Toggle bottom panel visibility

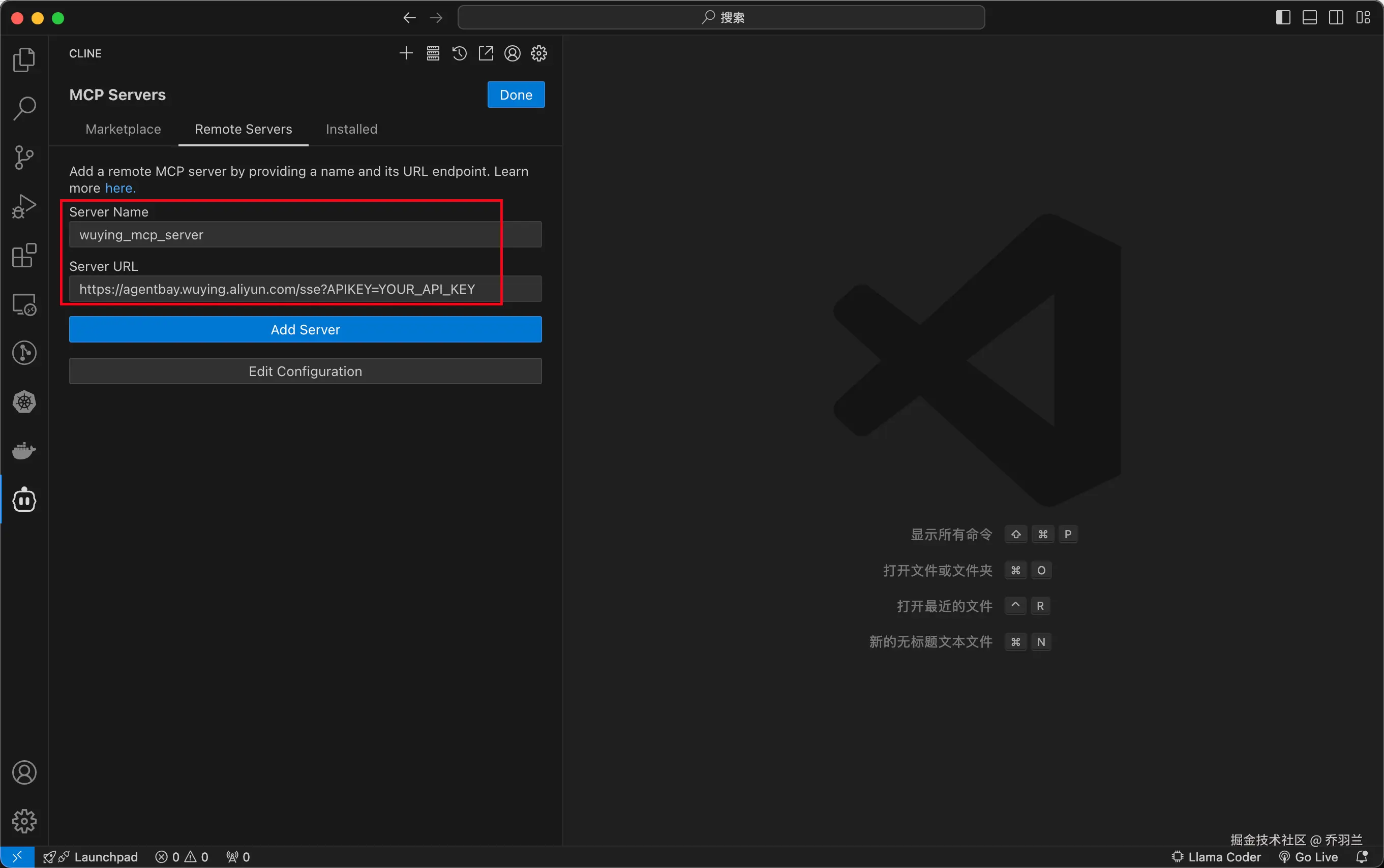click(1309, 18)
